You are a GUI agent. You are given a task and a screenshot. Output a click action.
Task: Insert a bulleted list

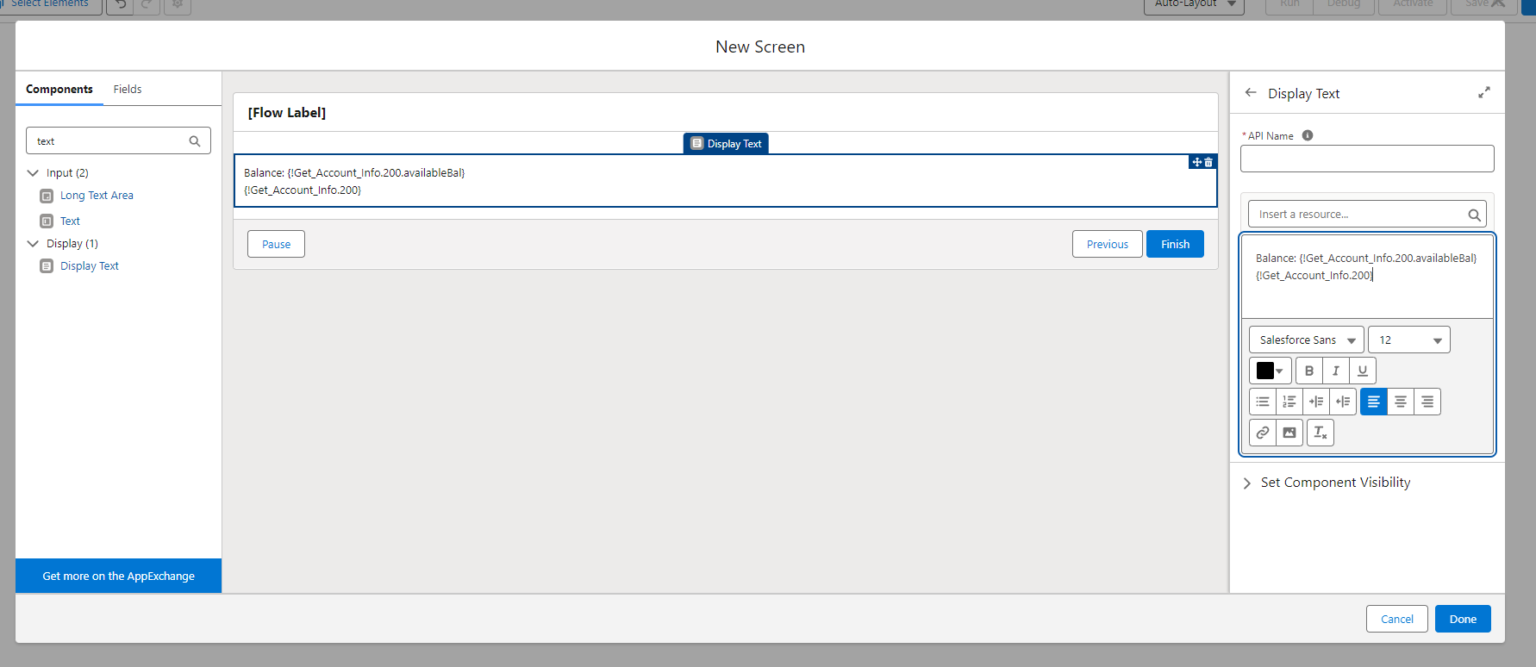(1263, 401)
